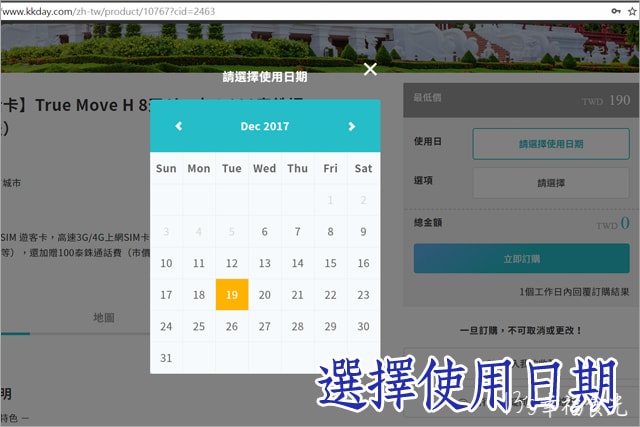
Task: Select December 24 in calendar
Action: tap(166, 327)
